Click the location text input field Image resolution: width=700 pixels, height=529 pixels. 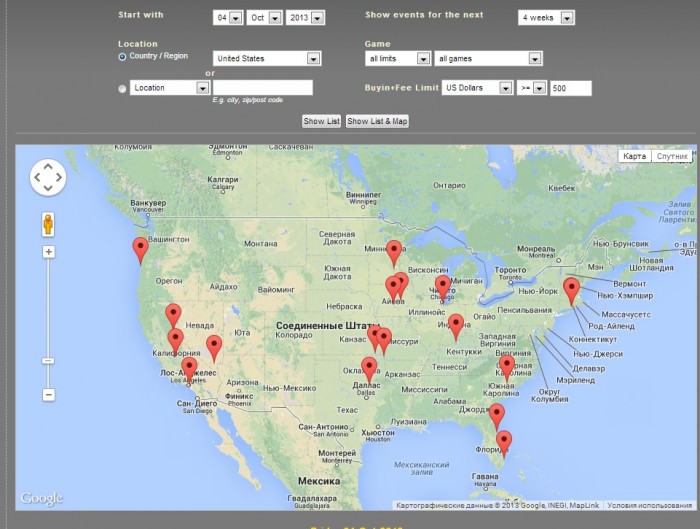263,87
